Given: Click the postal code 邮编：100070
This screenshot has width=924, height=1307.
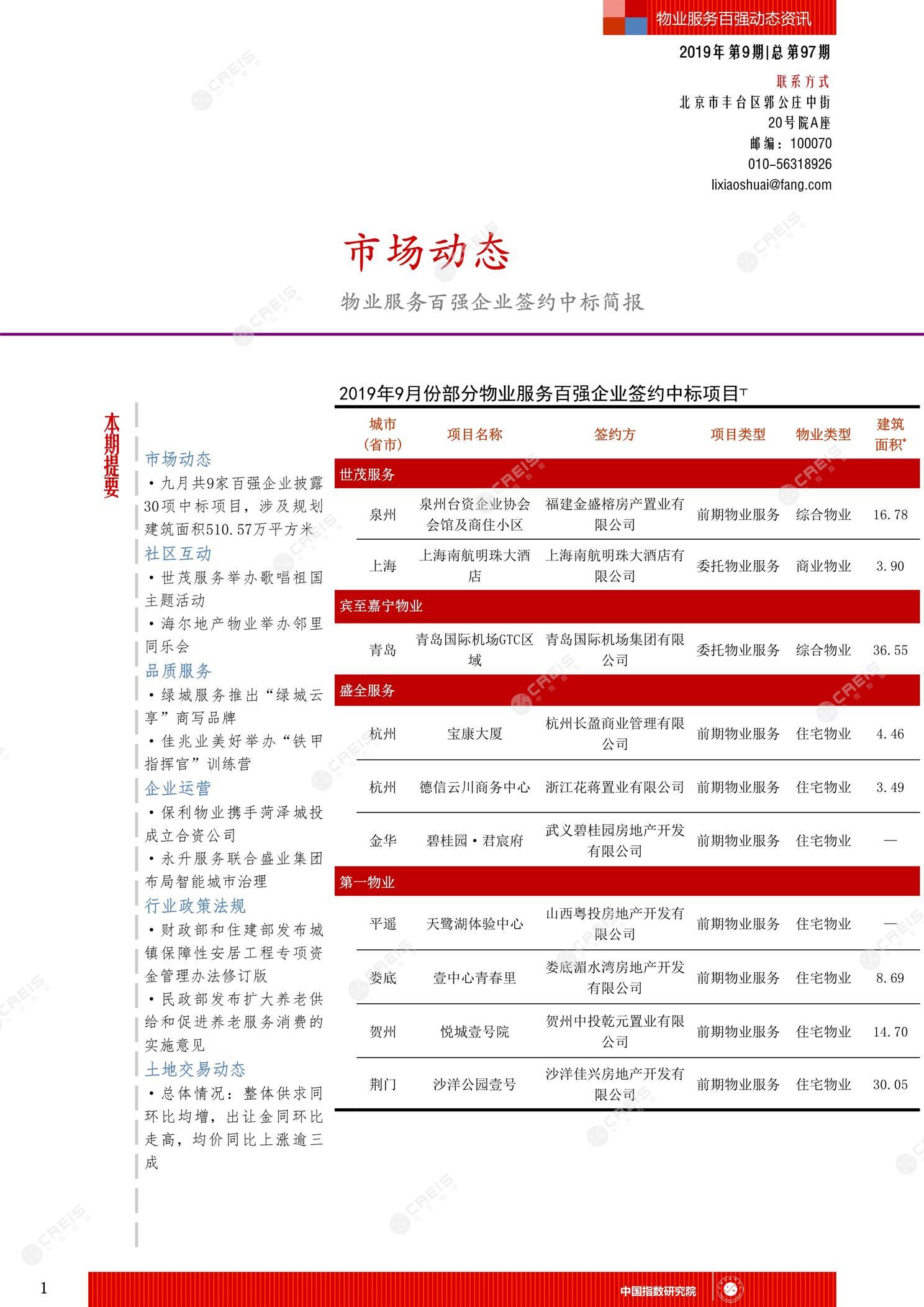Looking at the screenshot, I should (x=790, y=143).
